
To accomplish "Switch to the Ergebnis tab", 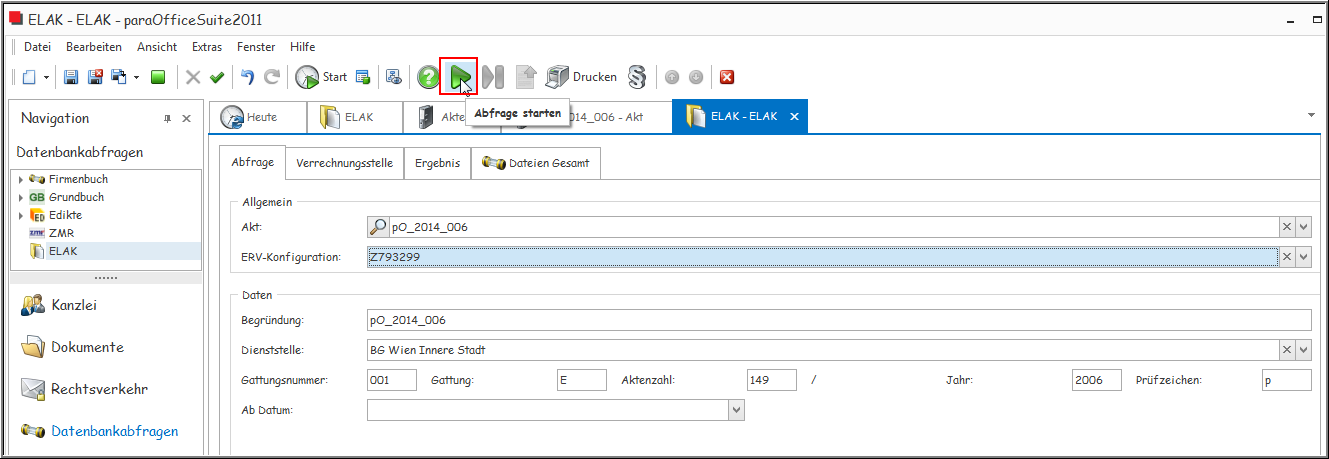I will click(x=438, y=163).
